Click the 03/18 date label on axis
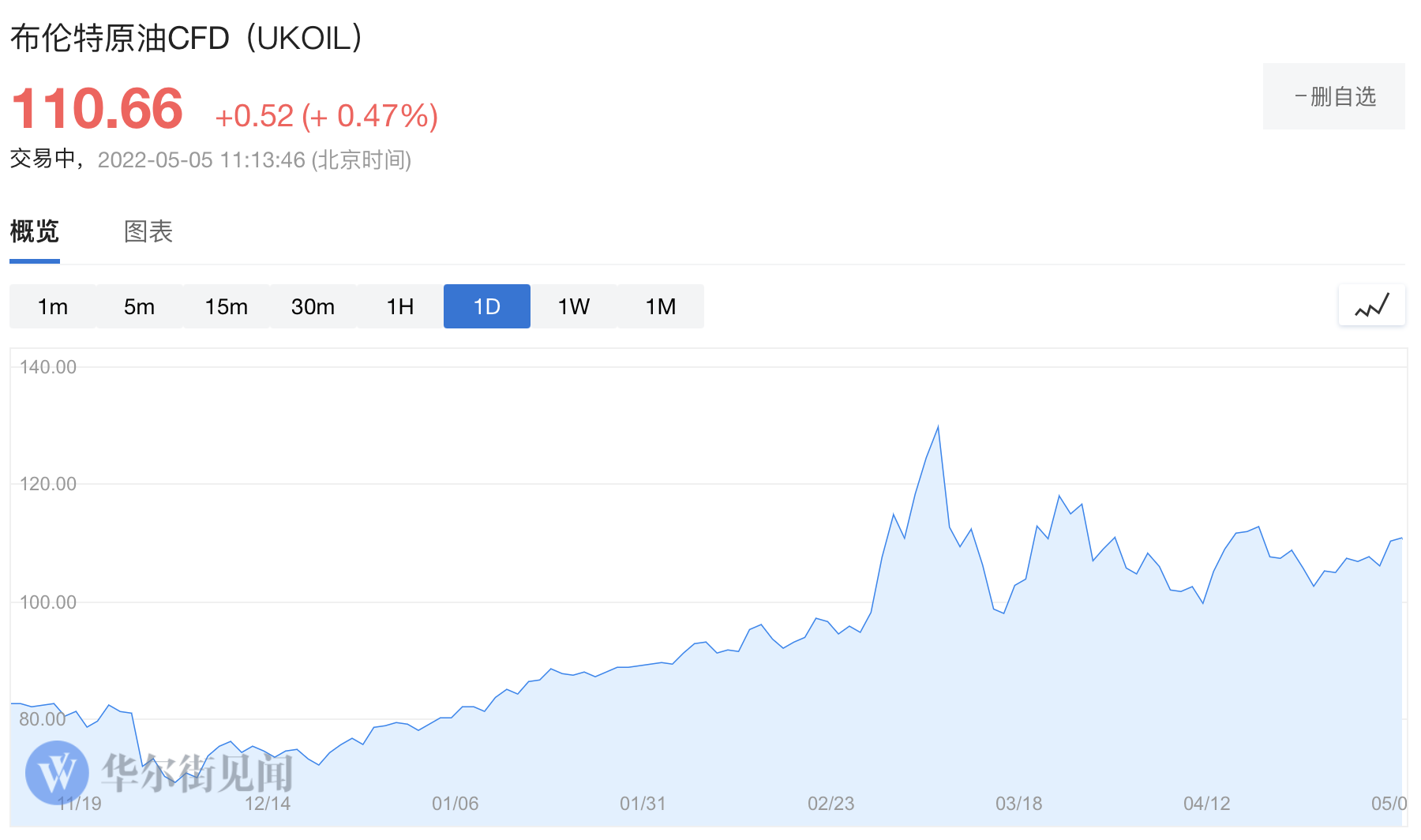The image size is (1421, 840). coord(1018,804)
